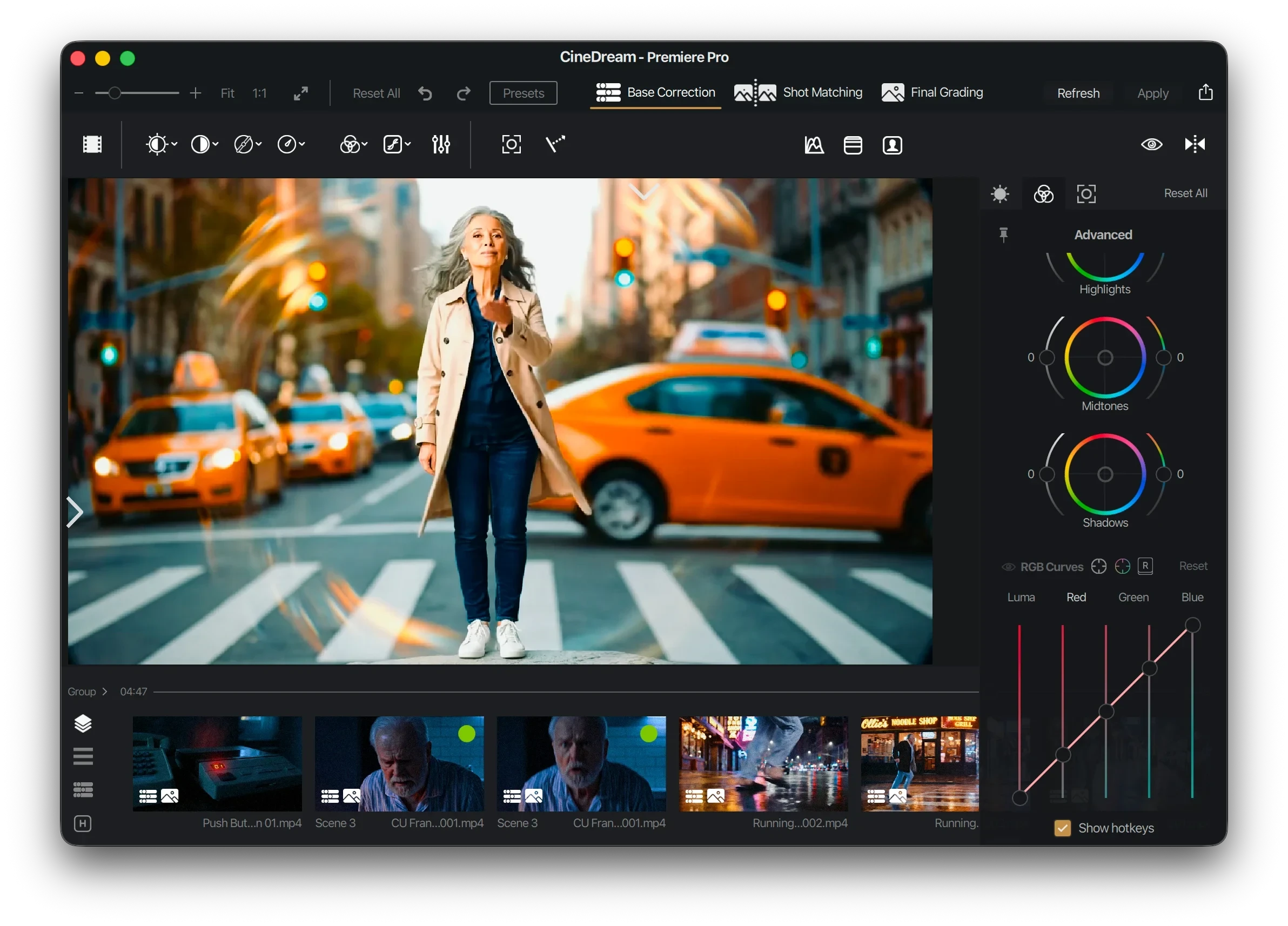Expand the left side panel chevron

click(x=75, y=512)
